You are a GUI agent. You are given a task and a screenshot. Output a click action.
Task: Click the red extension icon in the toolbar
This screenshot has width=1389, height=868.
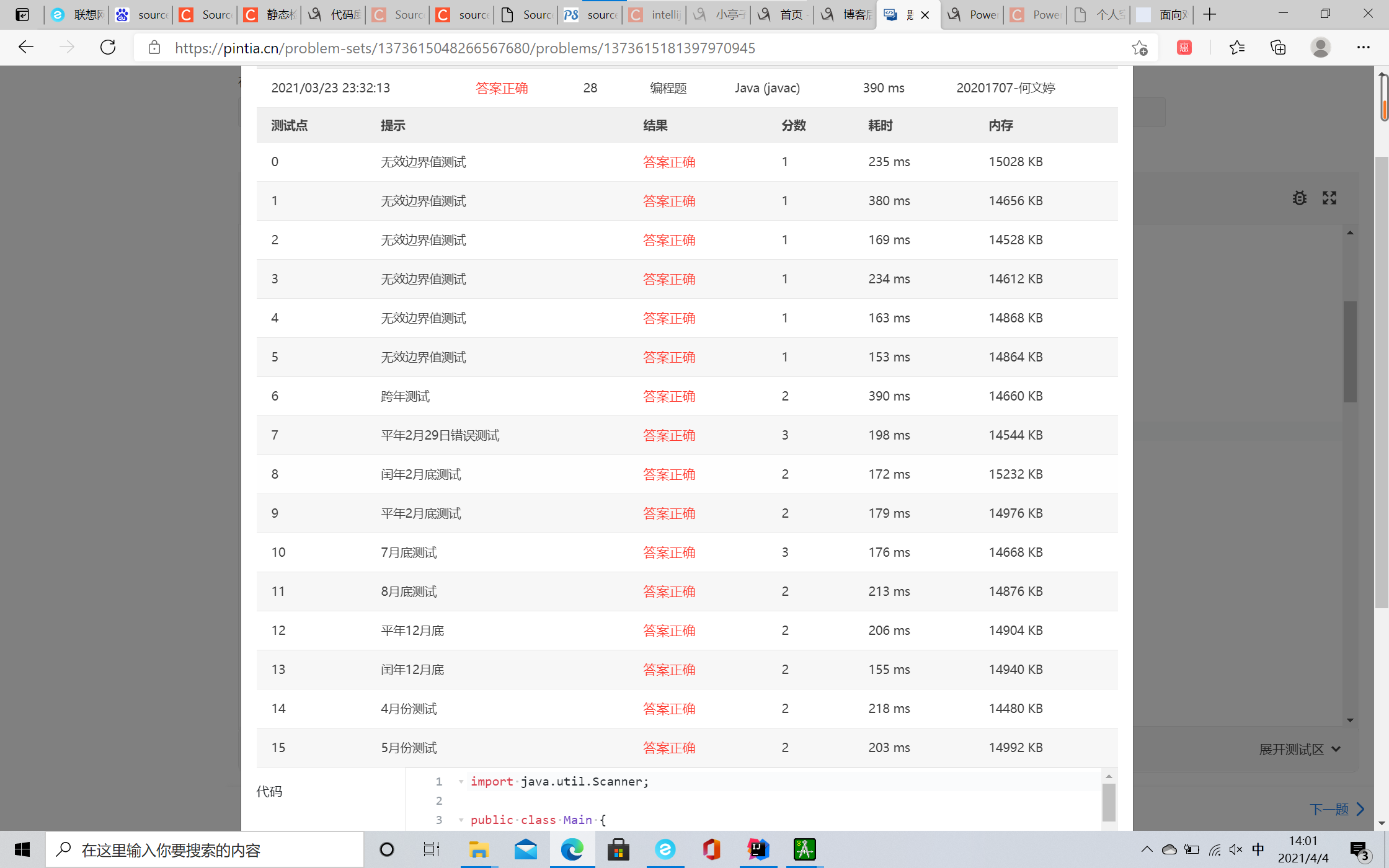click(x=1184, y=48)
